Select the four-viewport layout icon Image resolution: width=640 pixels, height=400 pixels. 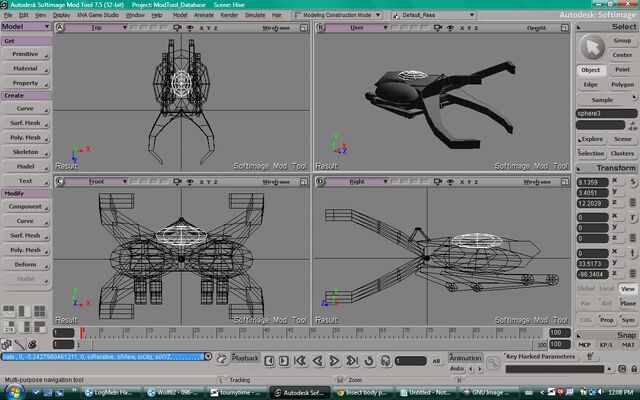(x=40, y=311)
